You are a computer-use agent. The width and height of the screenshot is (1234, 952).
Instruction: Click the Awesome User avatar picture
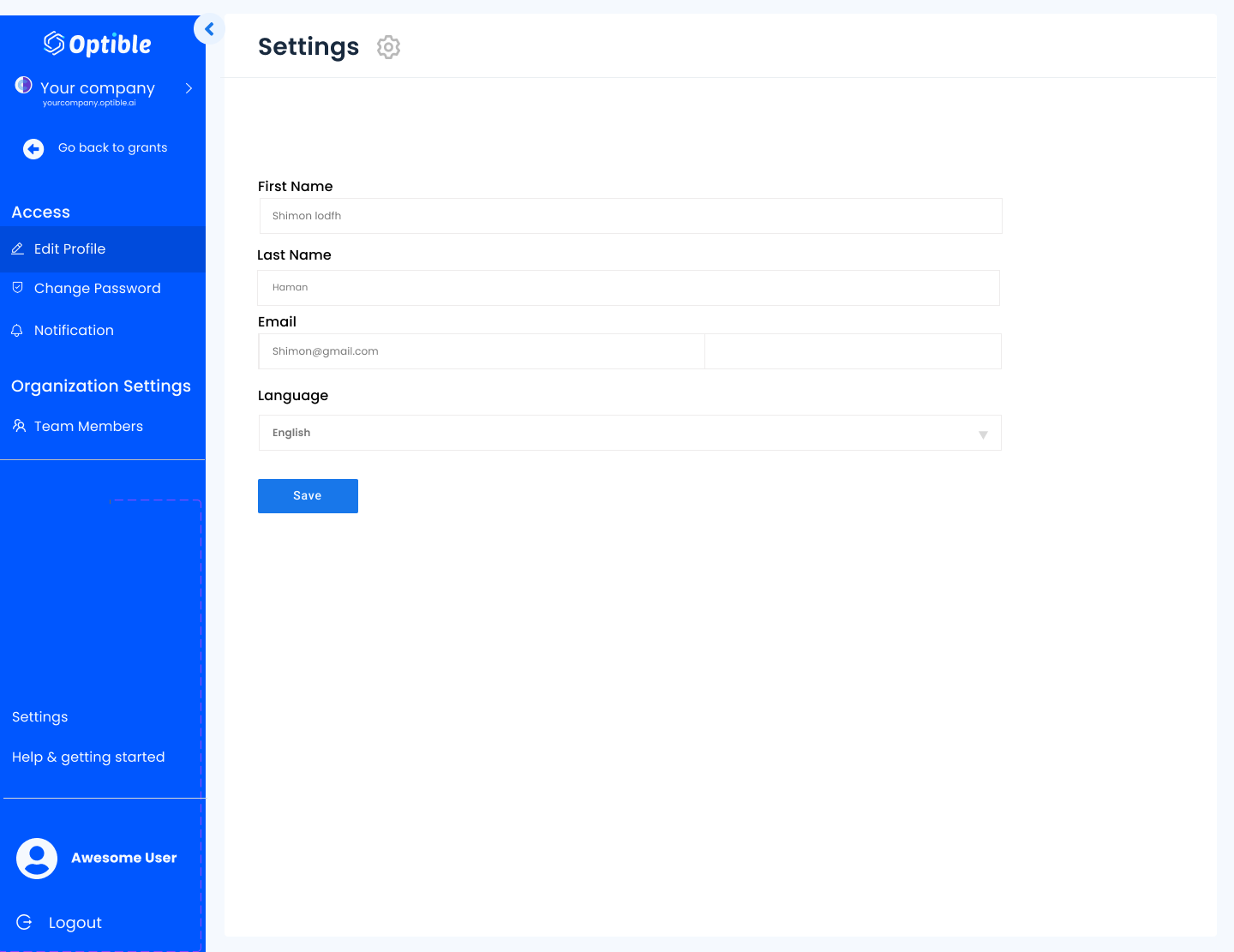(37, 859)
